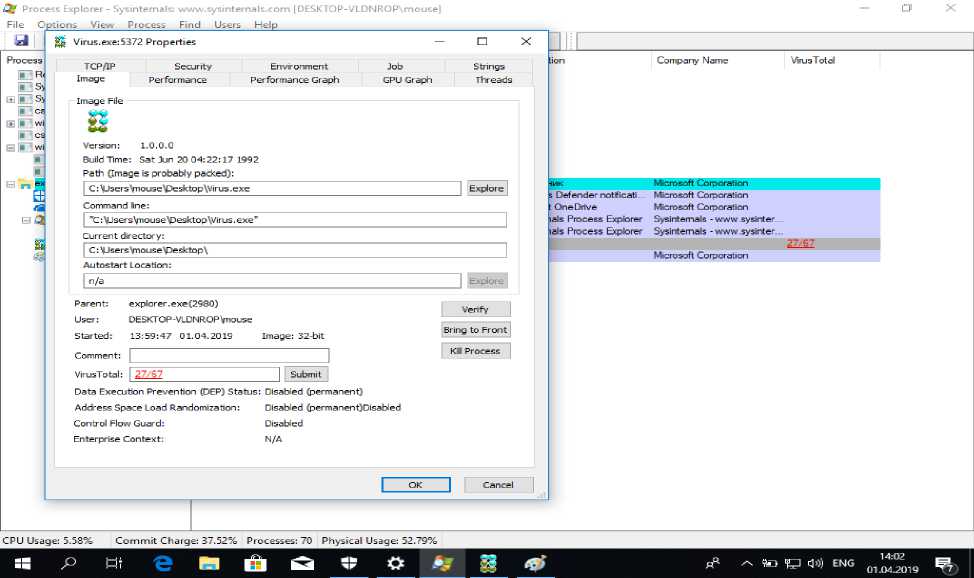
Task: Open the Users menu
Action: pos(227,24)
